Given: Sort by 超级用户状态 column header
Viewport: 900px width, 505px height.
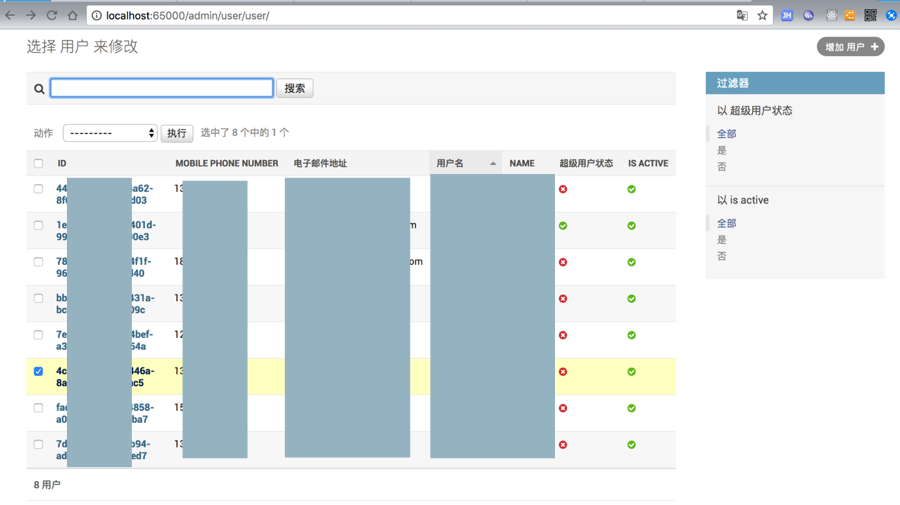Looking at the screenshot, I should [586, 164].
